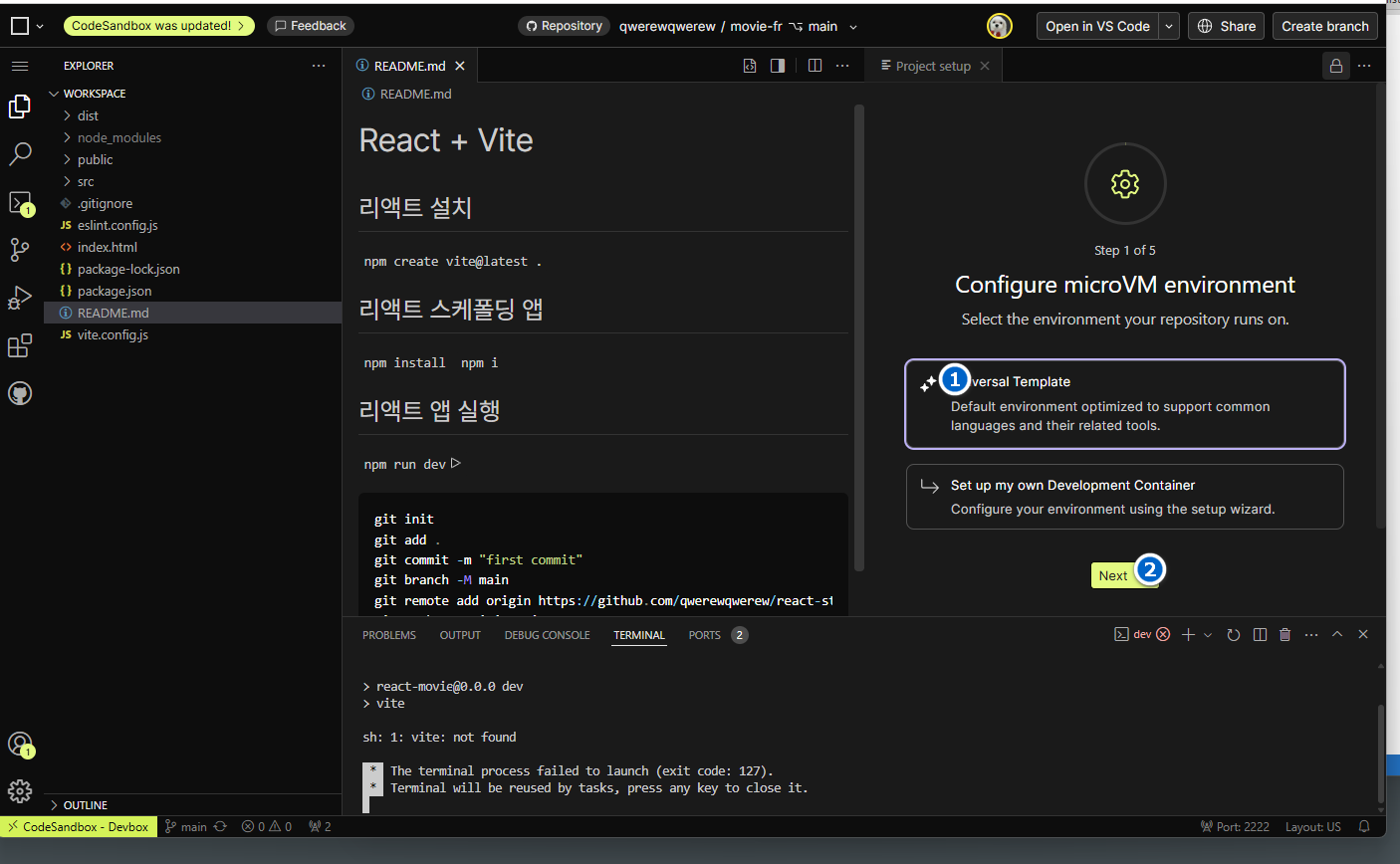Screen dimensions: 1400x864
Task: Open the Search view in activity bar
Action: (20, 153)
